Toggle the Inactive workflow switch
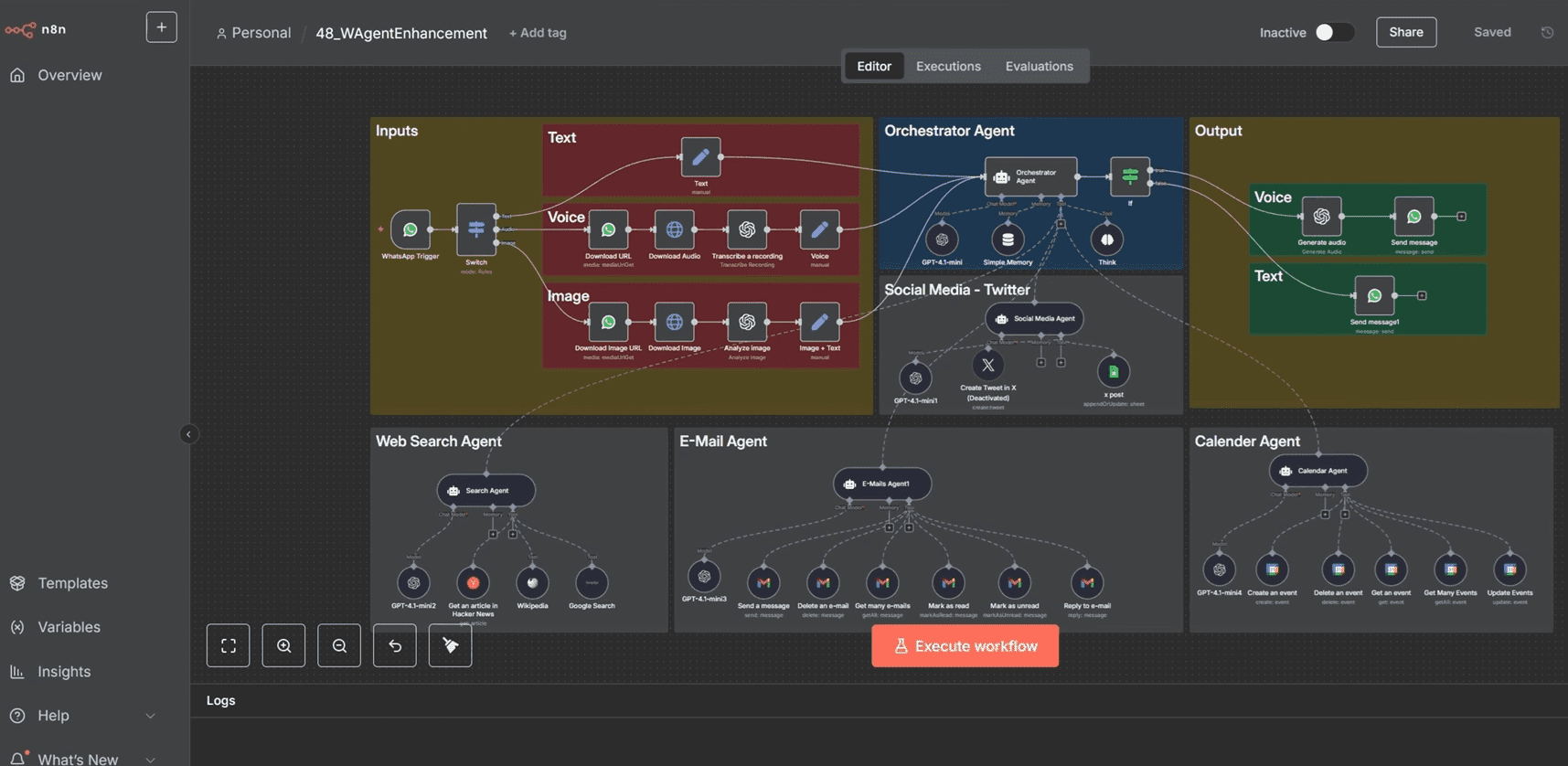1568x766 pixels. 1333,32
